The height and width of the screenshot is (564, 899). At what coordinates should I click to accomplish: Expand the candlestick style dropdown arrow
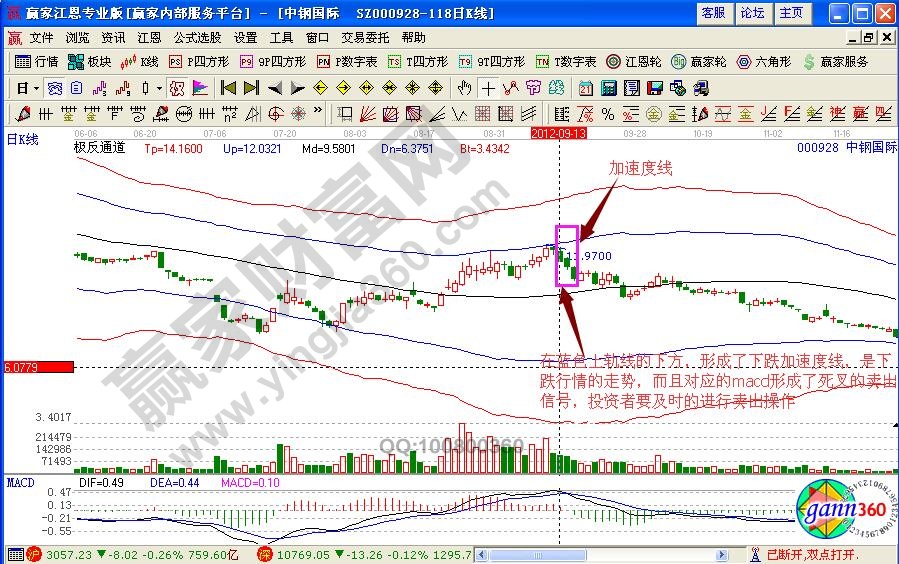(157, 87)
